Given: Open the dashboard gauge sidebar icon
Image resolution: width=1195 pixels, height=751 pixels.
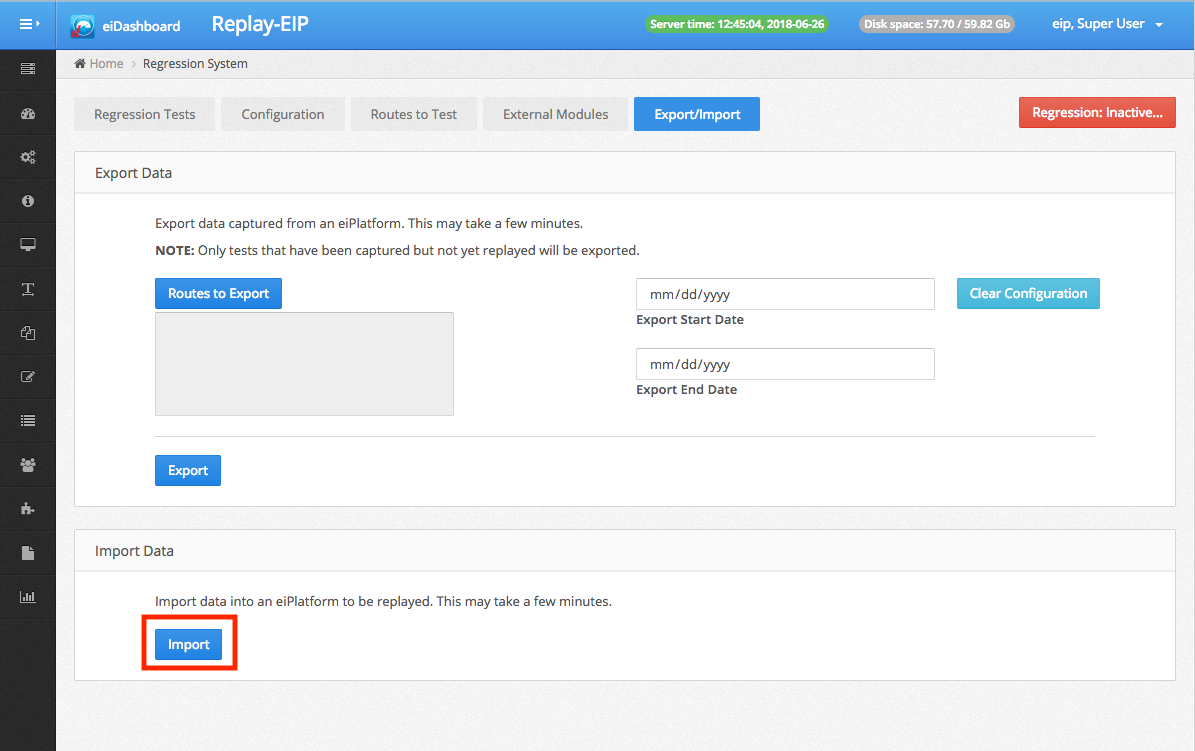Looking at the screenshot, I should pyautogui.click(x=28, y=114).
